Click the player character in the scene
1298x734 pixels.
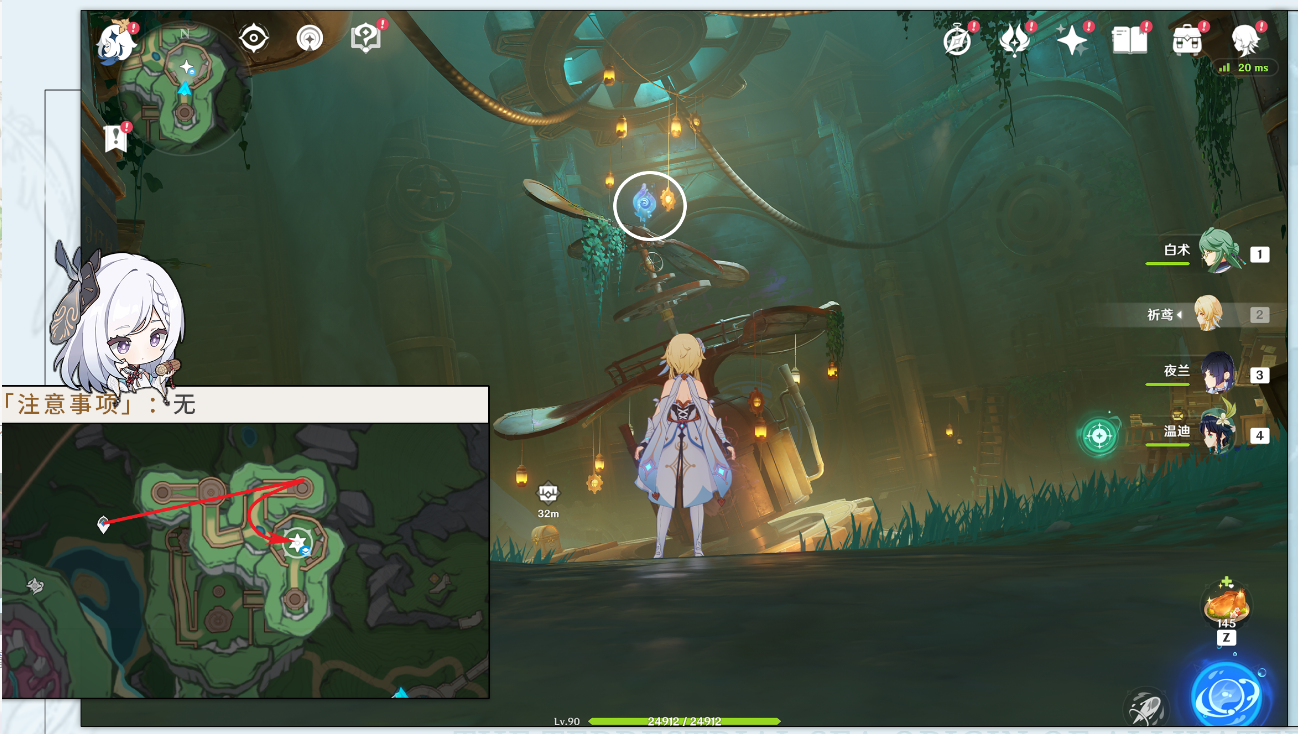pyautogui.click(x=687, y=445)
